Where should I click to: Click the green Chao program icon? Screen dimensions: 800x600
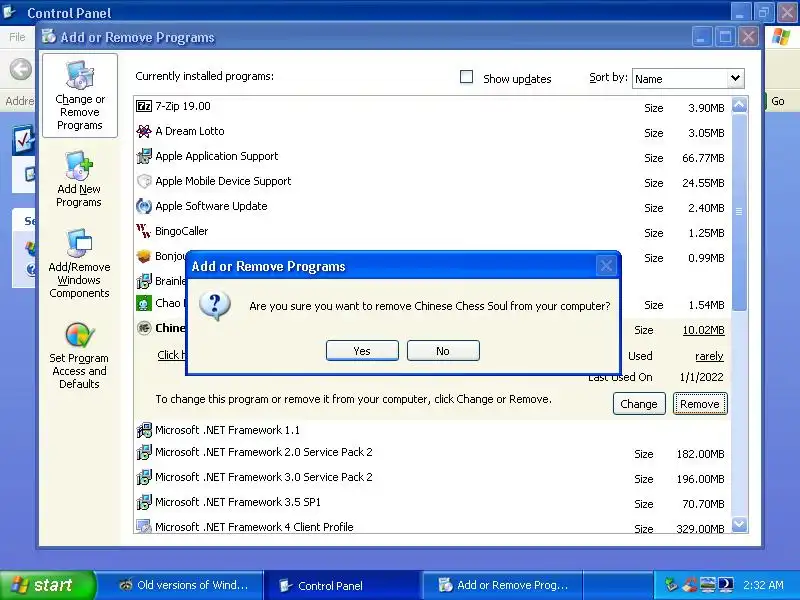144,304
